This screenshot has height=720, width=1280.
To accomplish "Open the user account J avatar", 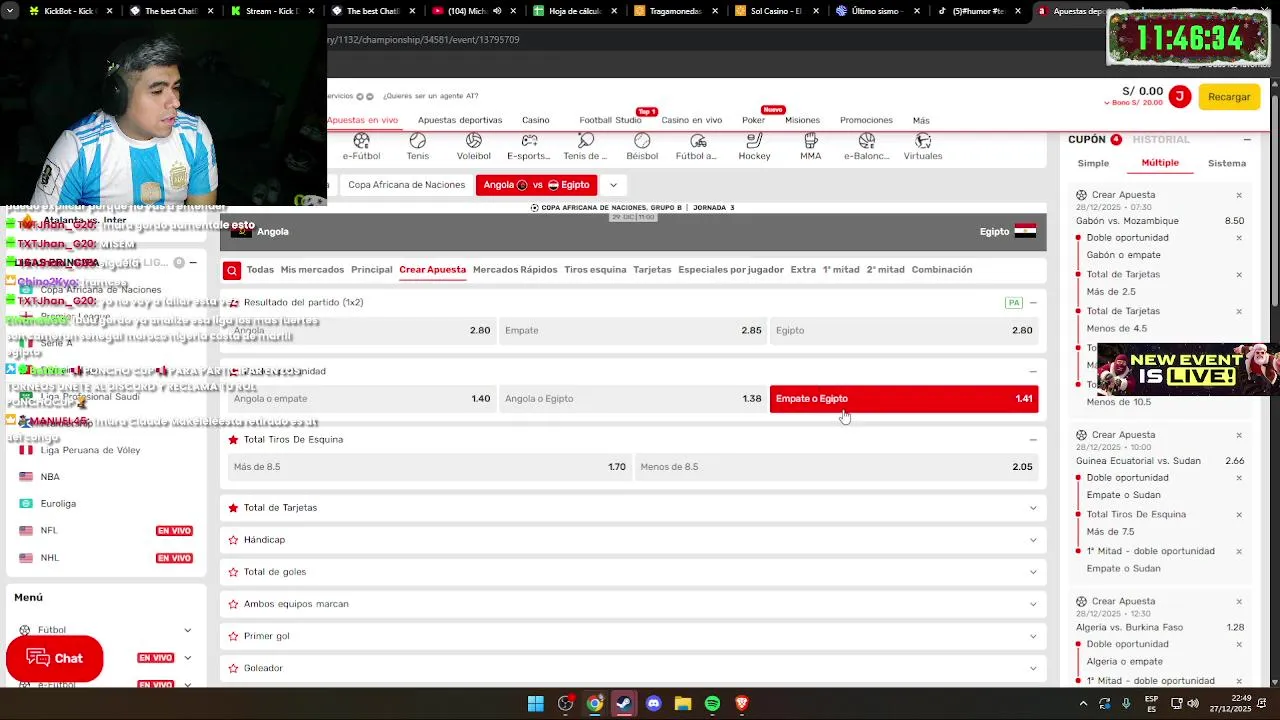I will [x=1180, y=96].
